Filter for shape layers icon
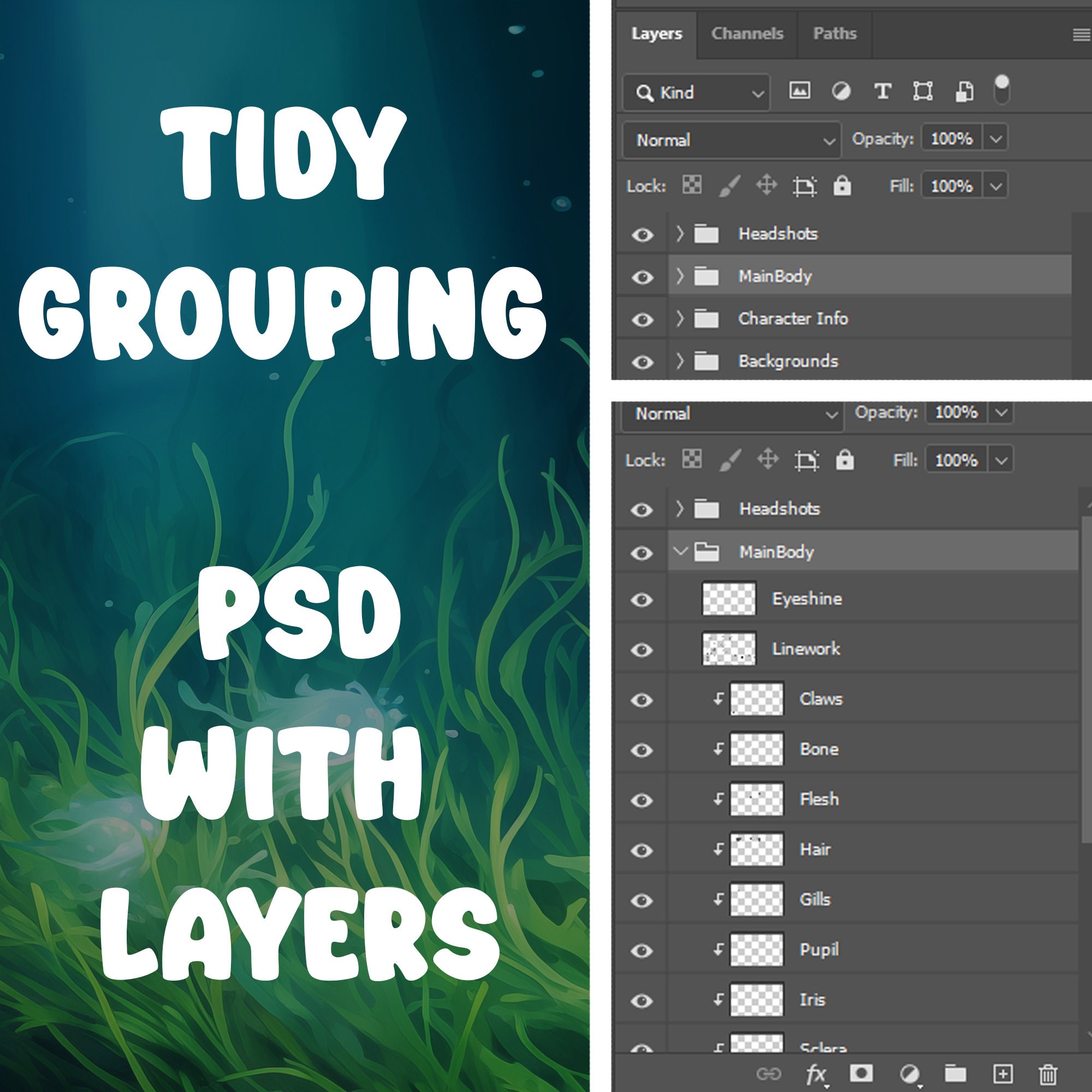This screenshot has width=1092, height=1092. 923,91
